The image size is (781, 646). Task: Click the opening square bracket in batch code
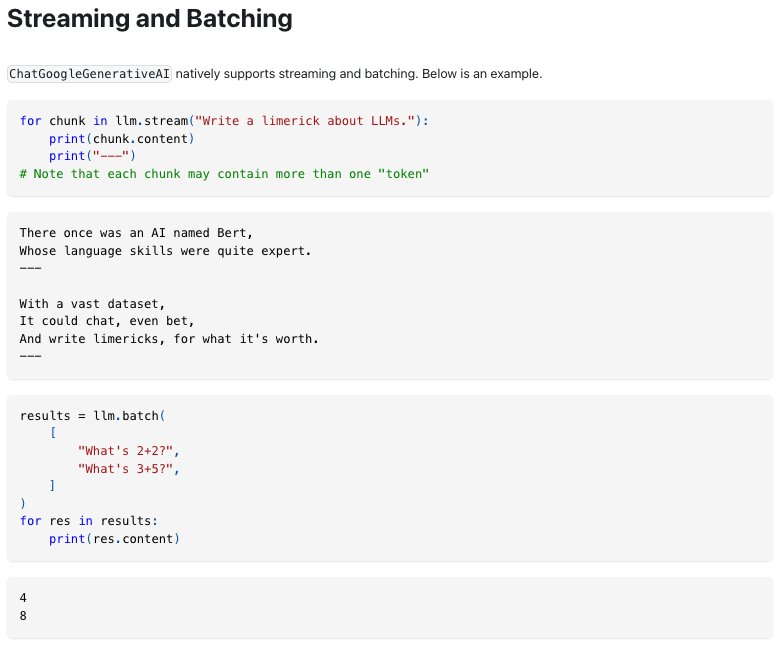(x=53, y=433)
